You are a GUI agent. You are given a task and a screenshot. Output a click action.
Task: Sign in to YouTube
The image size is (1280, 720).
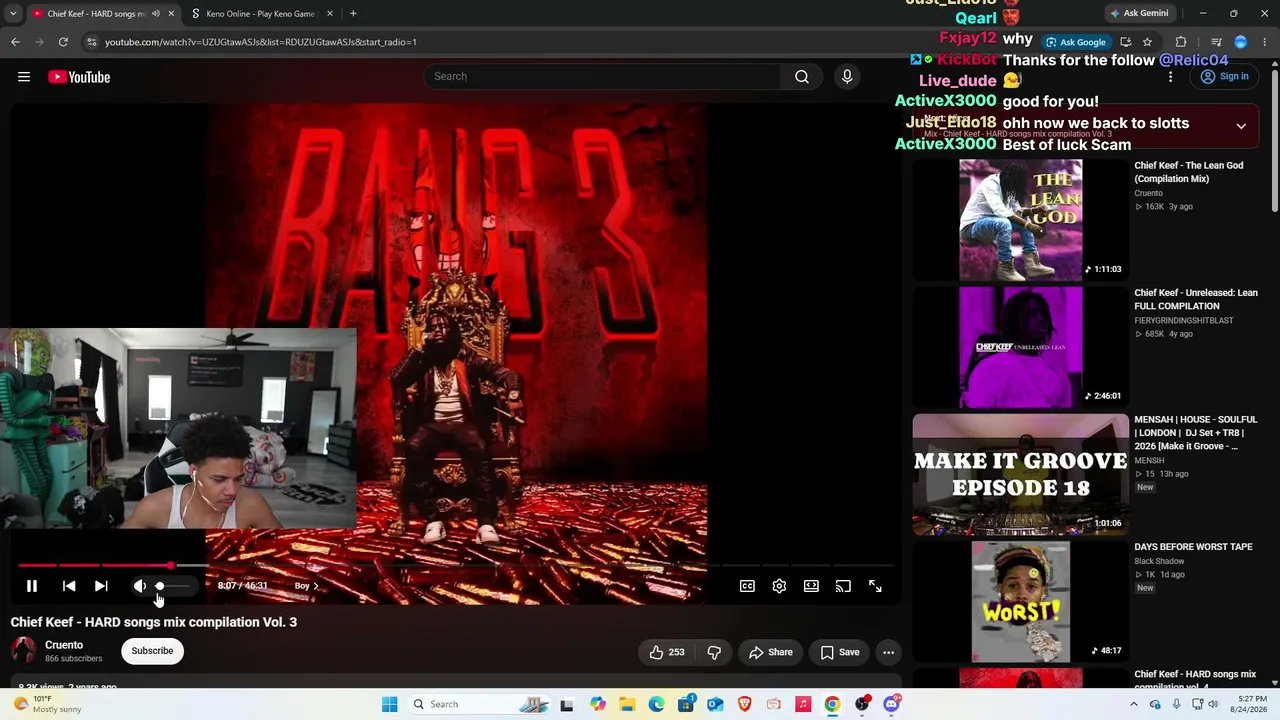1225,77
